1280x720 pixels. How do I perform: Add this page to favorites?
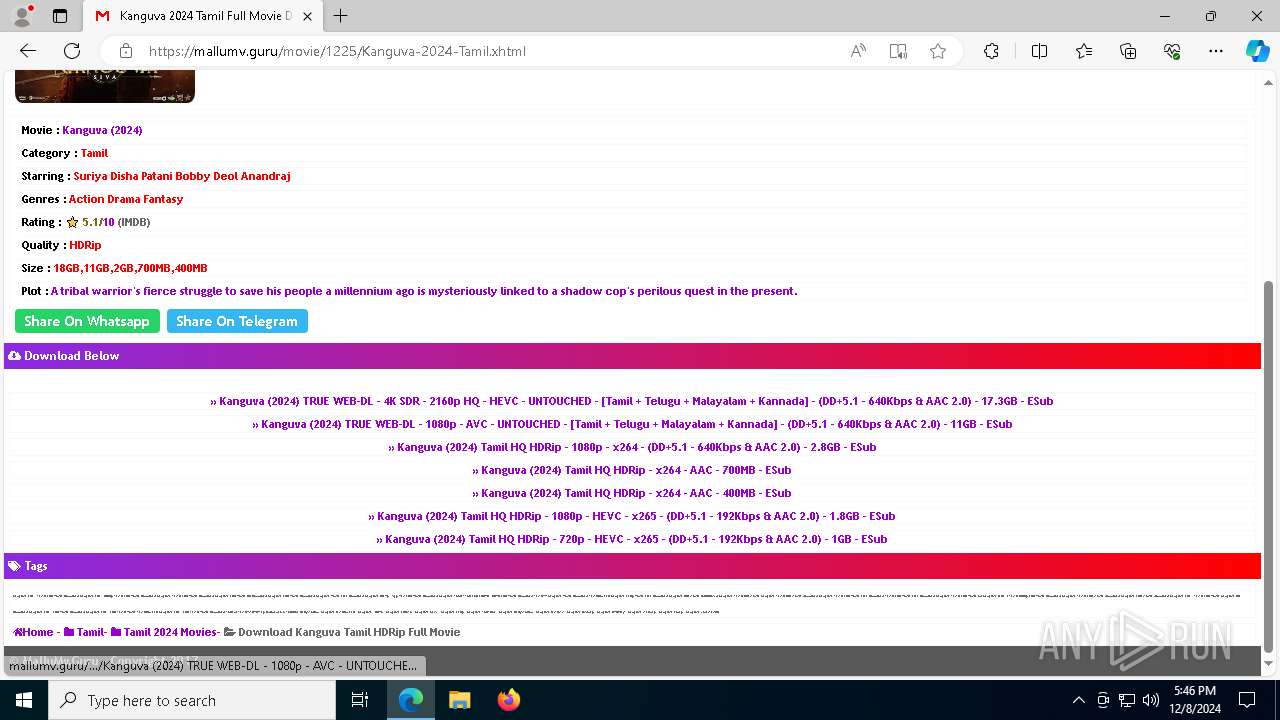click(938, 51)
